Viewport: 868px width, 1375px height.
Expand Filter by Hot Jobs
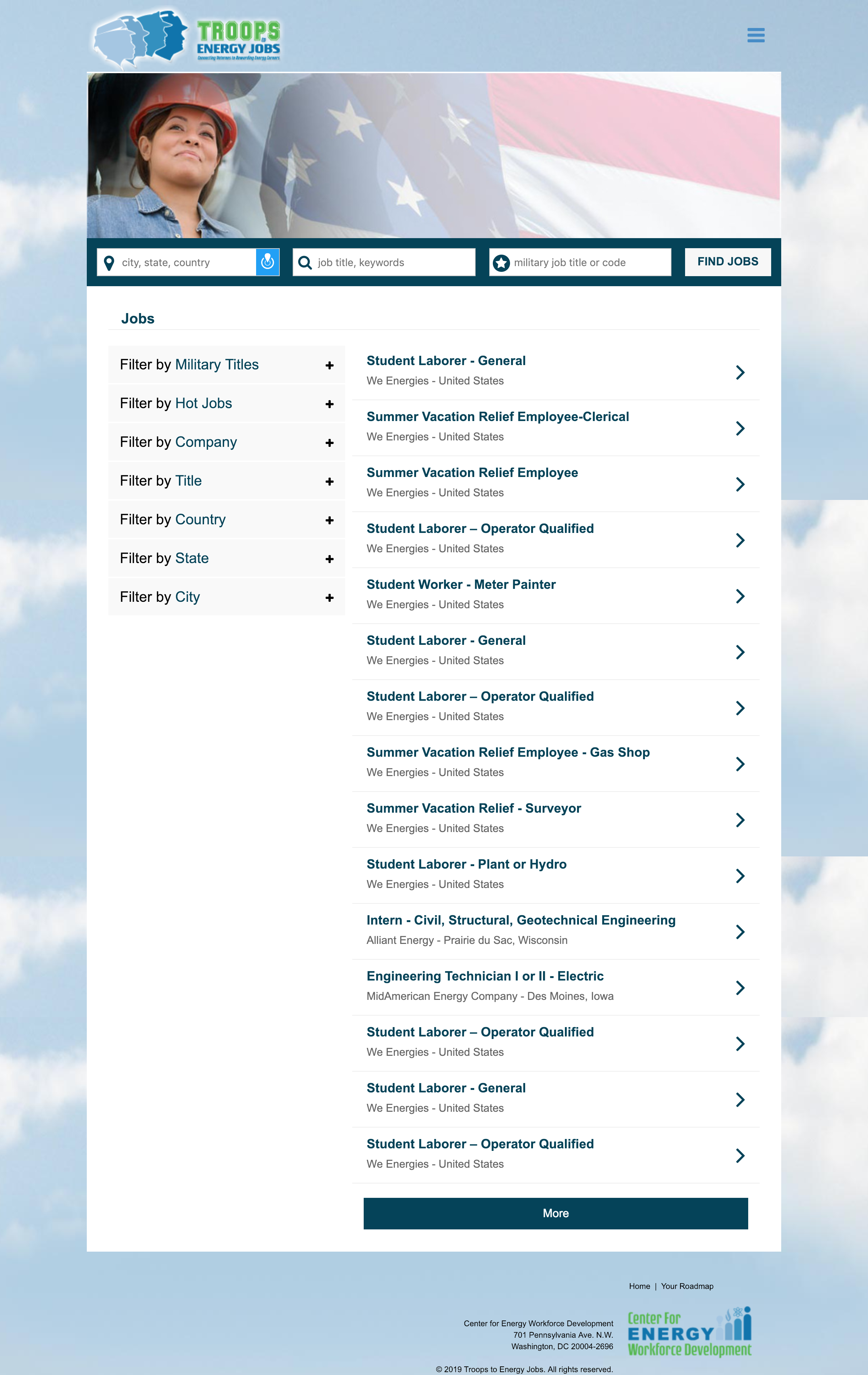pos(226,403)
